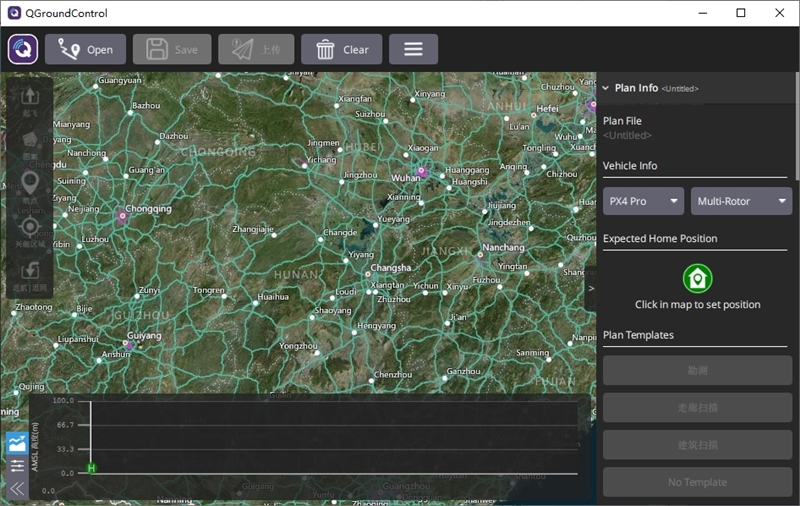800x506 pixels.
Task: Click Yueyang on the map
Action: [x=393, y=219]
